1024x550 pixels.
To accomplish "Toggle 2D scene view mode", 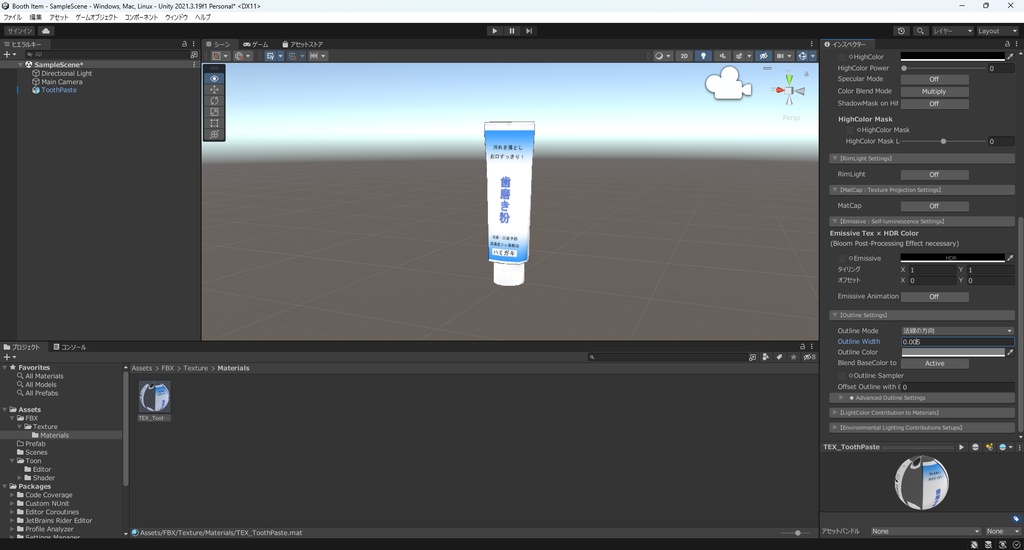I will [684, 56].
